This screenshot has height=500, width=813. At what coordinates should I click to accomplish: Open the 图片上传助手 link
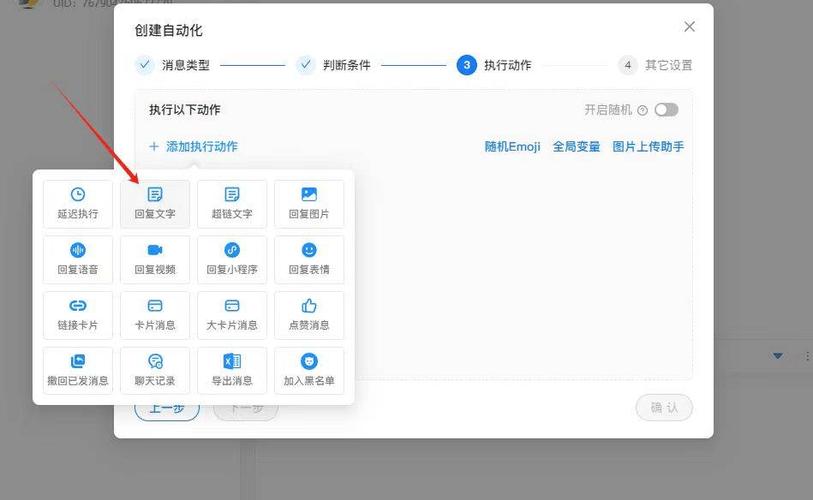[x=648, y=147]
